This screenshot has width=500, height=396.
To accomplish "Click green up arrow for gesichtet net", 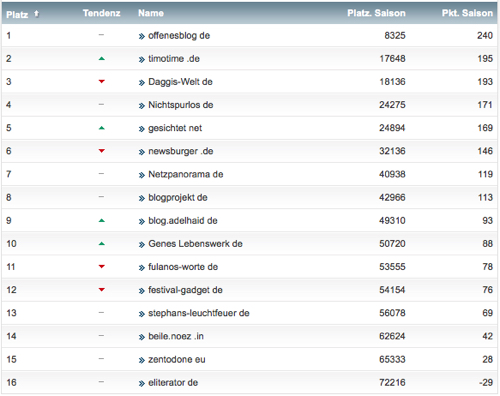I will 102,128.
